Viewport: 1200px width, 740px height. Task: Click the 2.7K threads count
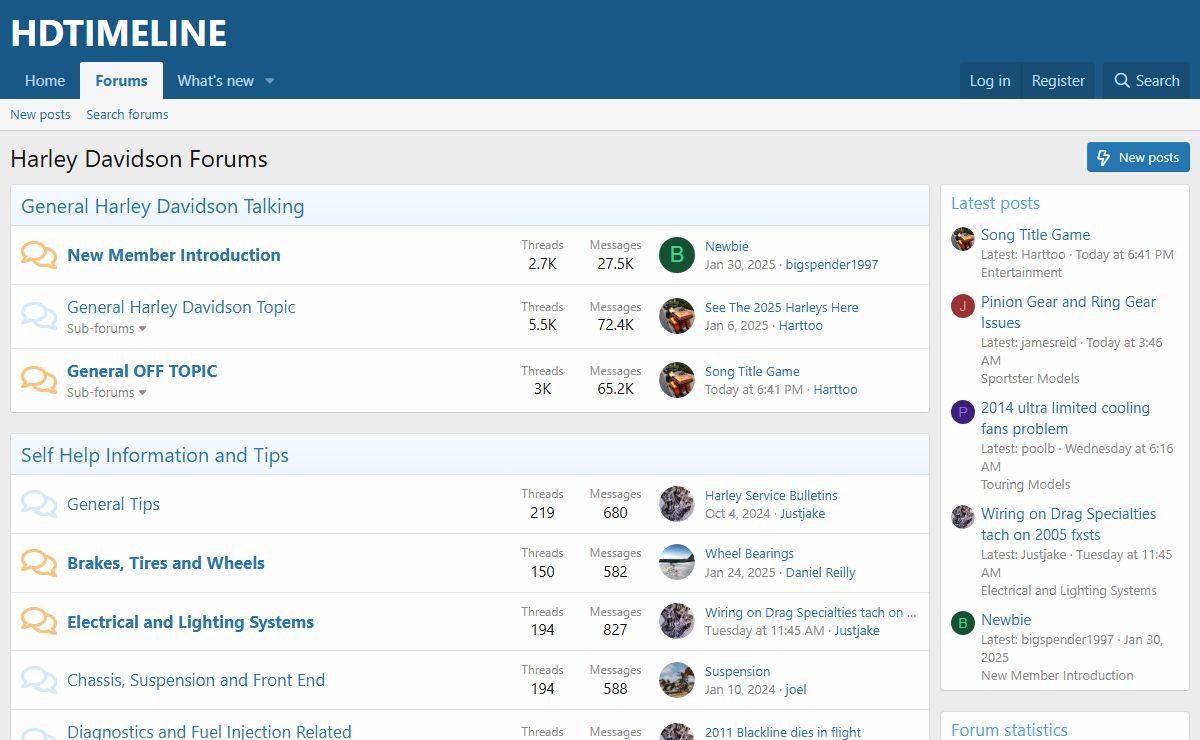click(x=542, y=264)
